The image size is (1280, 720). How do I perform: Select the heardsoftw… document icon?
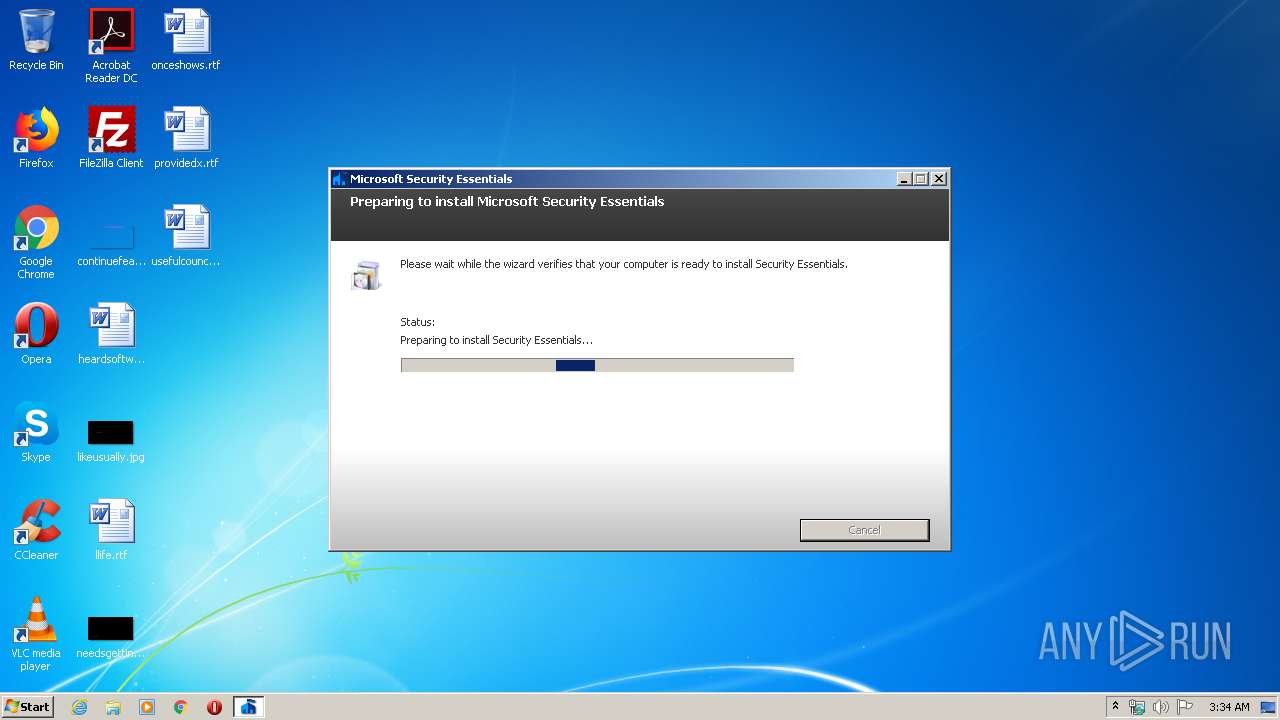click(111, 334)
